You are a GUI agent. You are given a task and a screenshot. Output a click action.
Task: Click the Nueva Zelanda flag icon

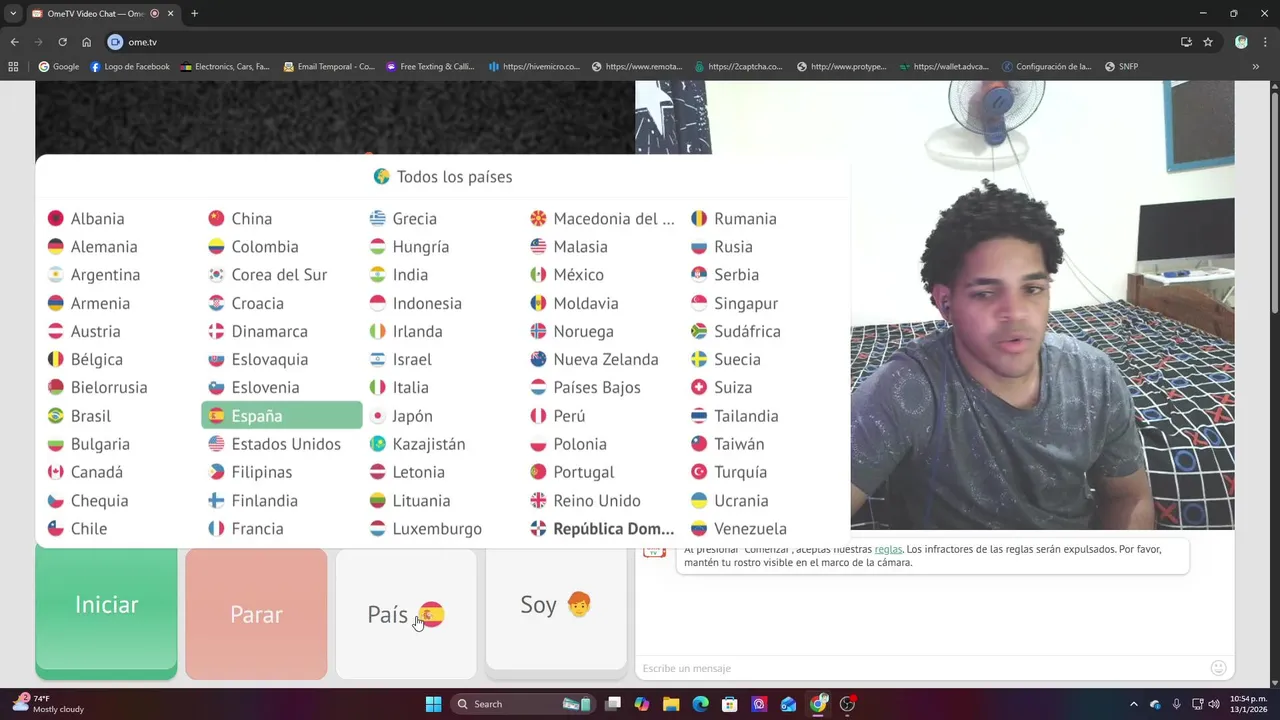(538, 359)
